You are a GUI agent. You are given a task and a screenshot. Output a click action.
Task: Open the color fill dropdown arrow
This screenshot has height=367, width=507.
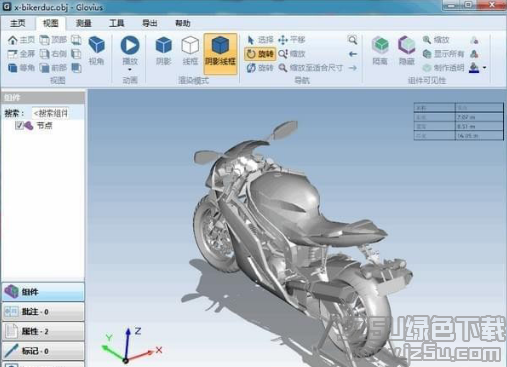click(484, 68)
